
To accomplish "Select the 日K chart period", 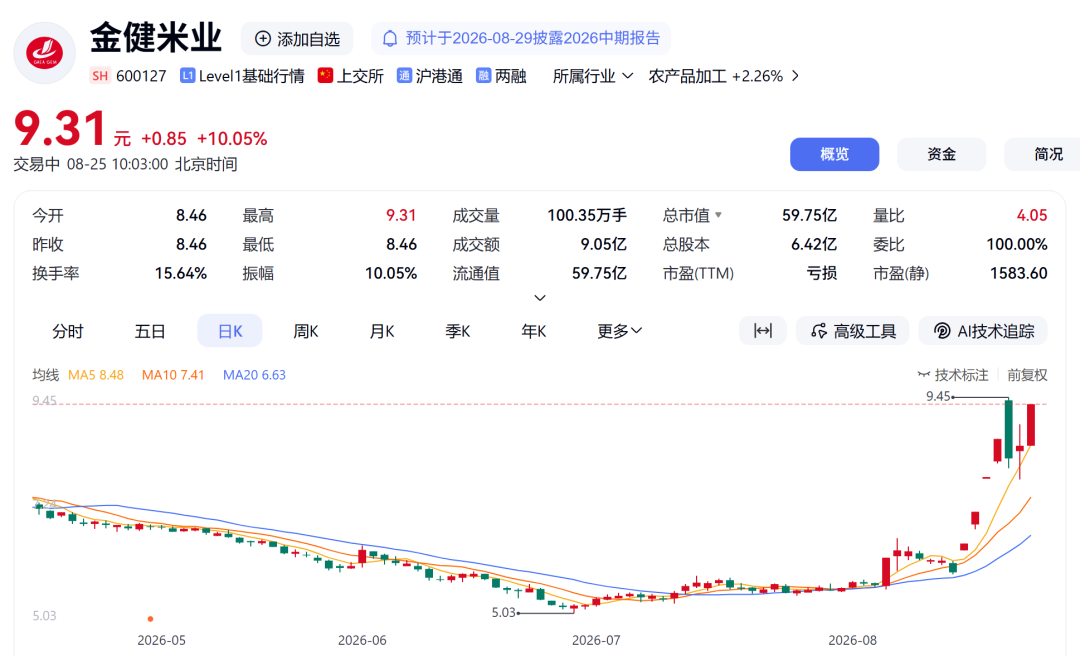I will tap(230, 331).
